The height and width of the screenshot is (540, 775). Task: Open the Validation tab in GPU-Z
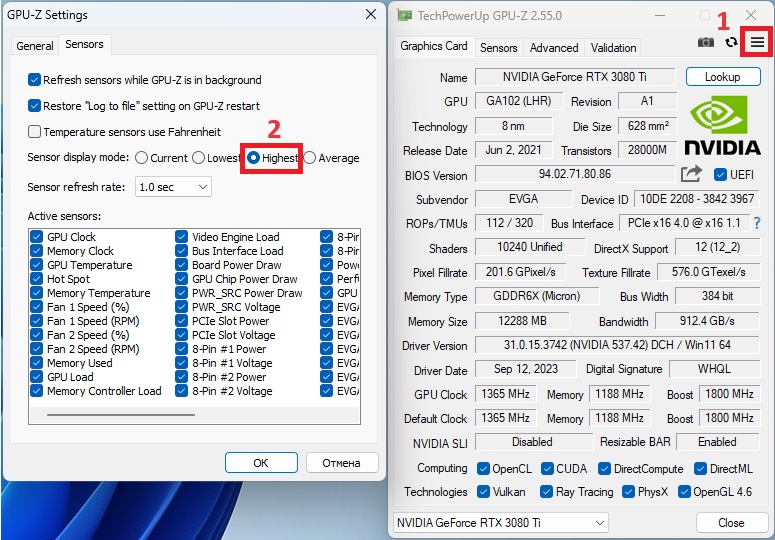click(613, 47)
